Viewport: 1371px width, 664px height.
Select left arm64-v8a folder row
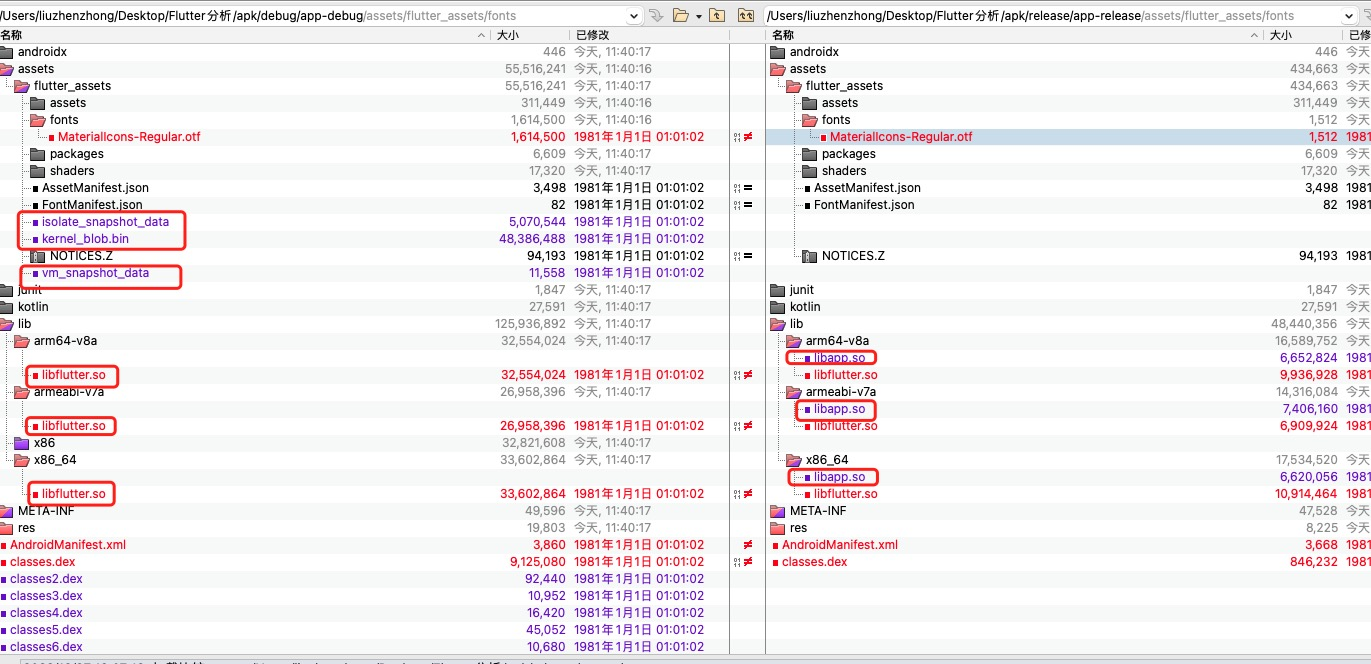(65, 341)
